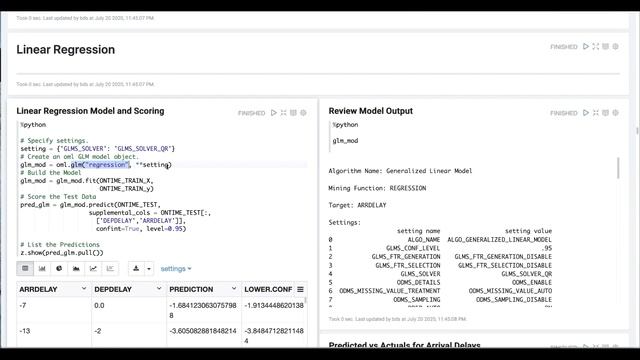Open settings gear of Review Model Output paragraph
This screenshot has width=640, height=360.
pos(616,113)
